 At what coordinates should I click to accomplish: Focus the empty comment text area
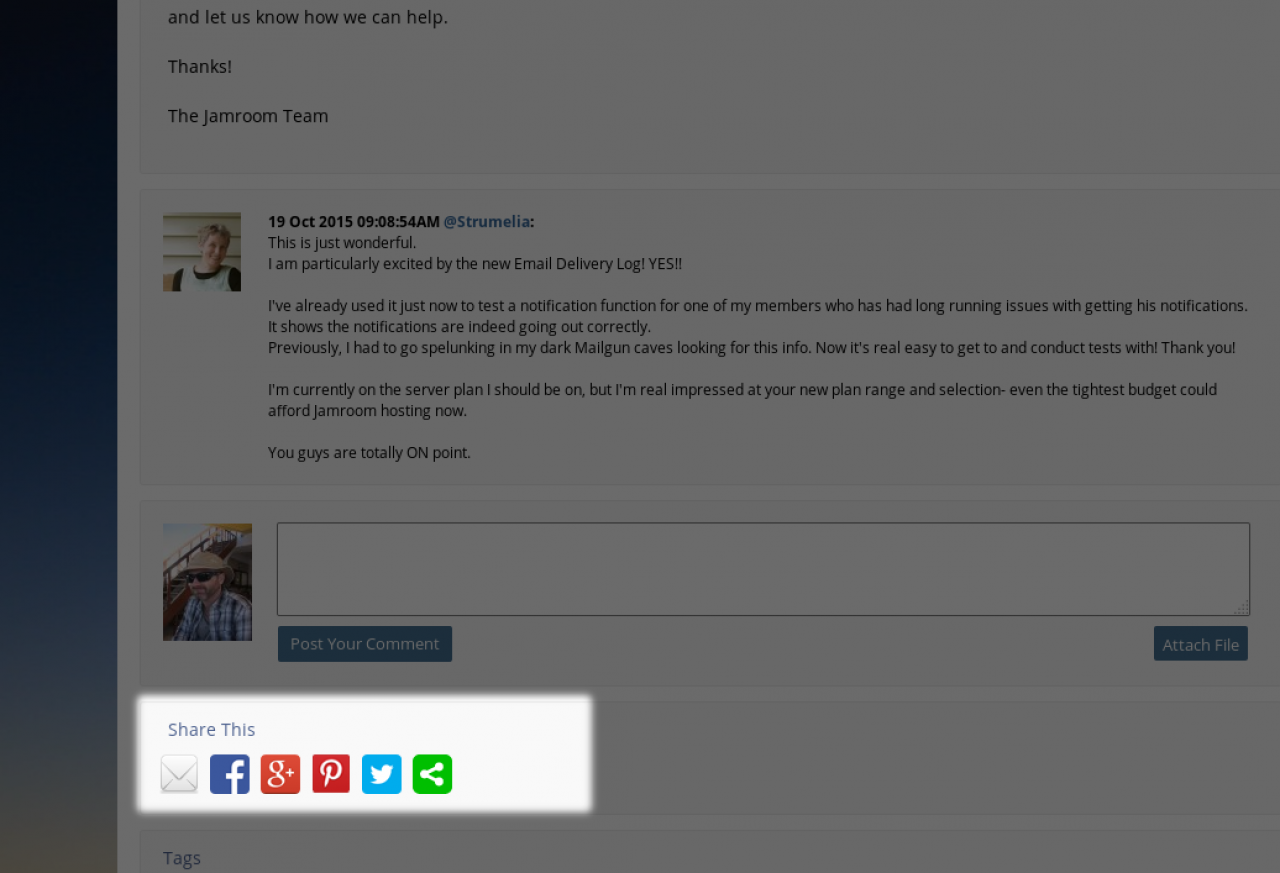(x=763, y=569)
